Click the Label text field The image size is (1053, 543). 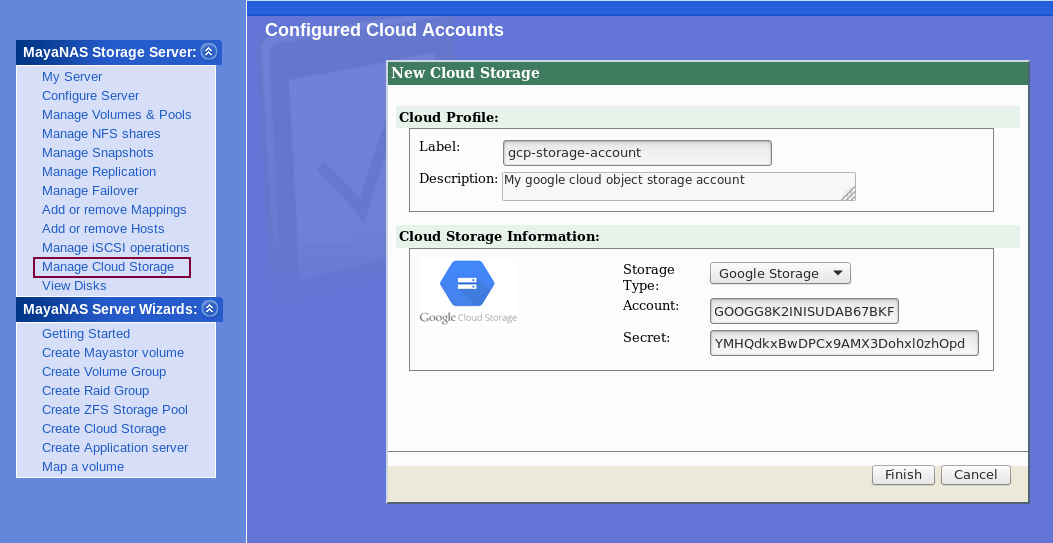637,153
